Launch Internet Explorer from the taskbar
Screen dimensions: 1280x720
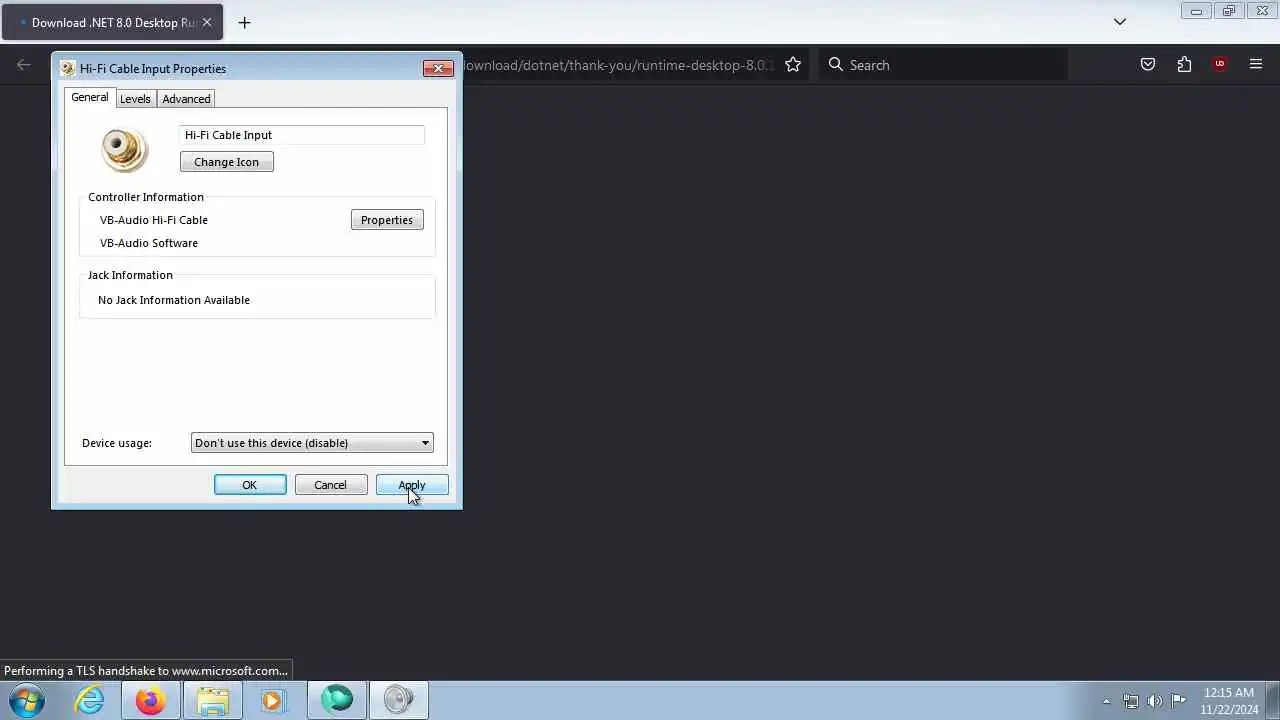point(90,700)
